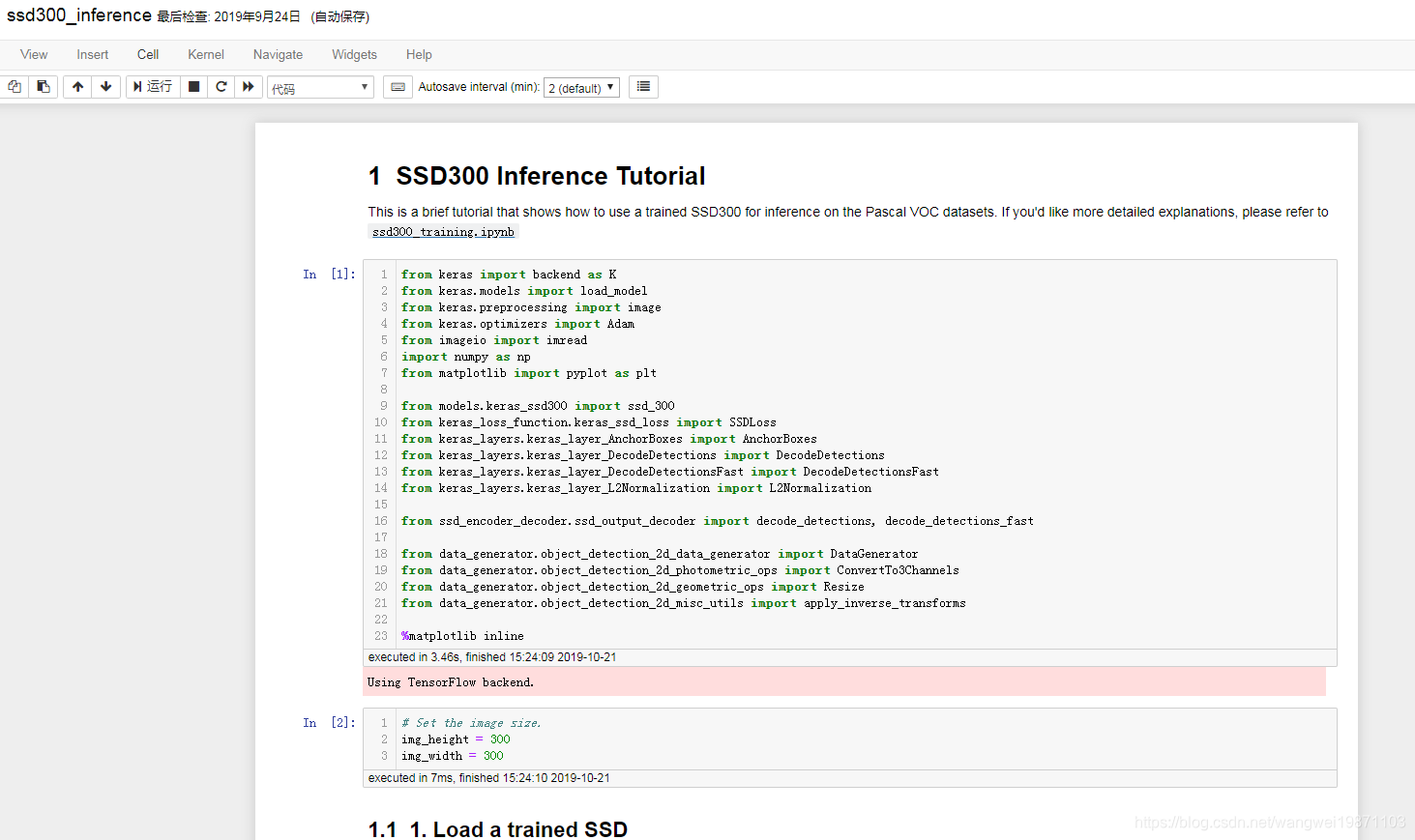The height and width of the screenshot is (840, 1415).
Task: Toggle the table of contents list icon
Action: [643, 87]
